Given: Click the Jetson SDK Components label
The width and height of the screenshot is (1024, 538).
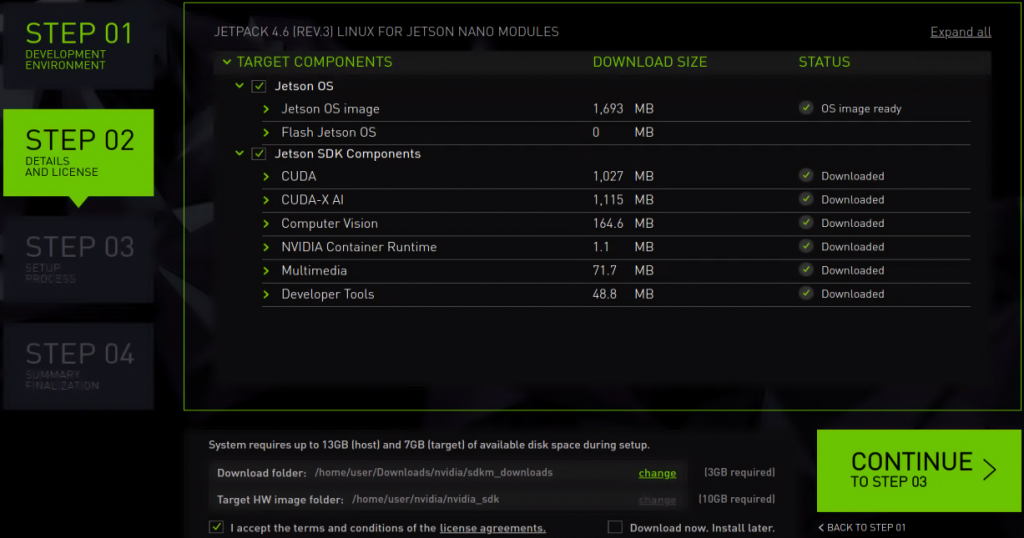Looking at the screenshot, I should coord(347,154).
